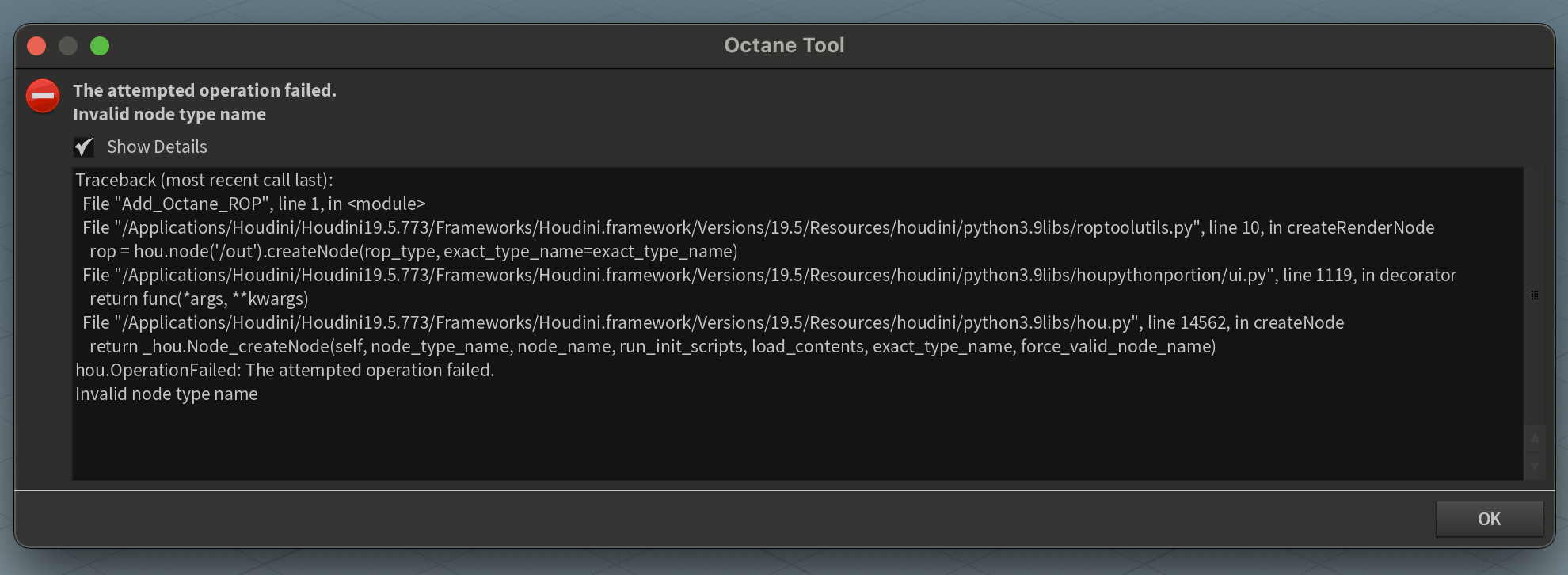Minimize the dialog with the gray button

point(68,46)
